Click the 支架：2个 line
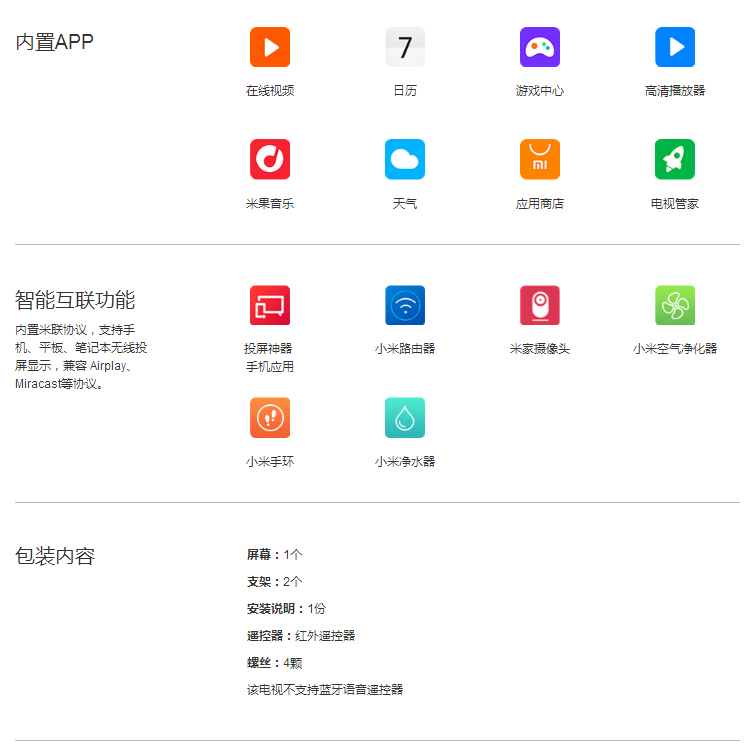Viewport: 750px width, 753px height. 274,582
